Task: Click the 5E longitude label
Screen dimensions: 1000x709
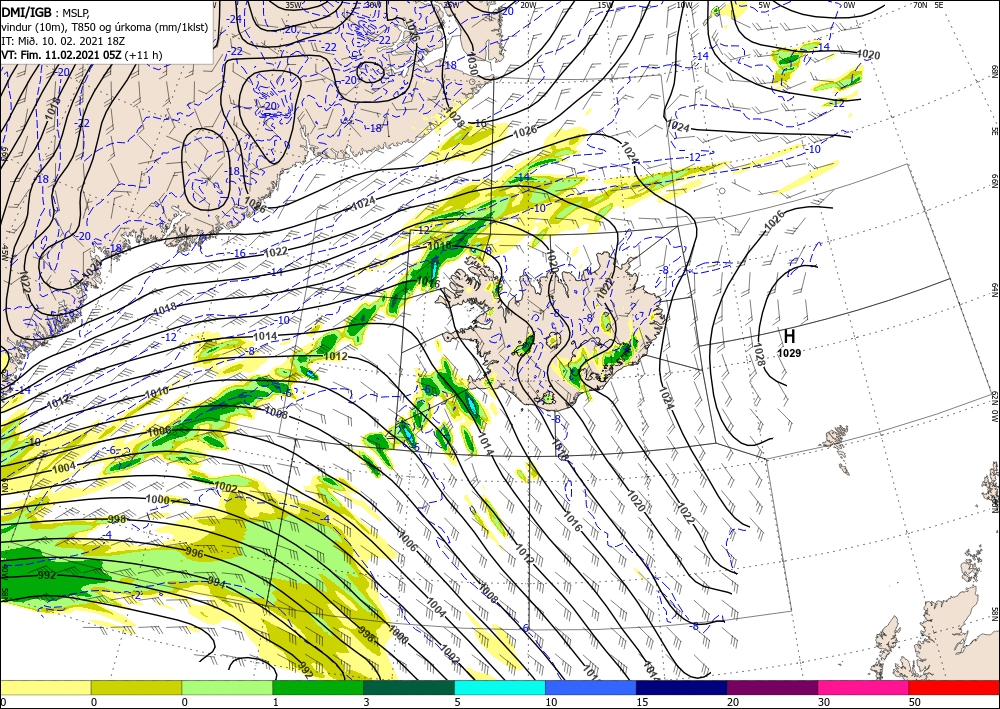Action: [x=939, y=5]
